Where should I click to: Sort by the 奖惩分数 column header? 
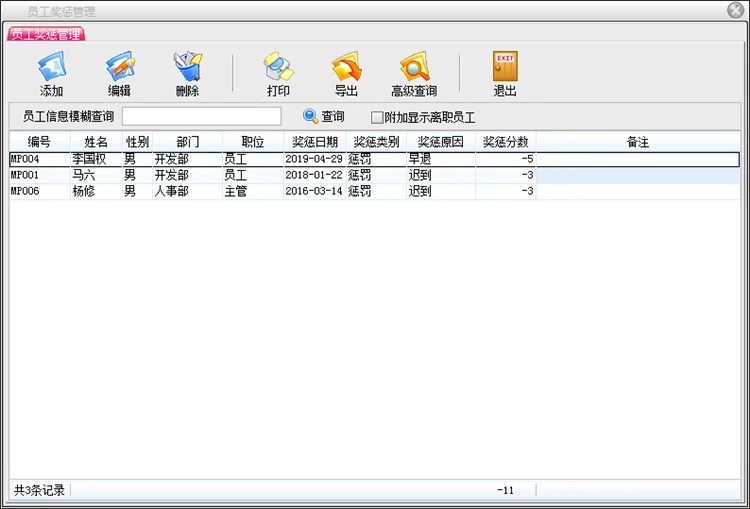tap(506, 142)
